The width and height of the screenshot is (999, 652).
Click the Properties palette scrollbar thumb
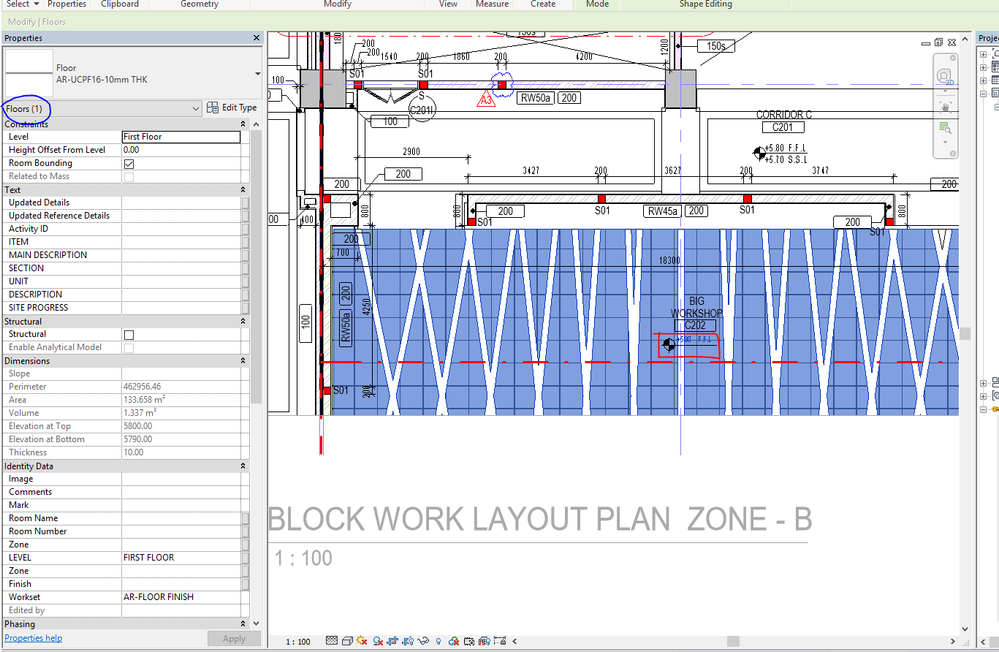pos(256,266)
